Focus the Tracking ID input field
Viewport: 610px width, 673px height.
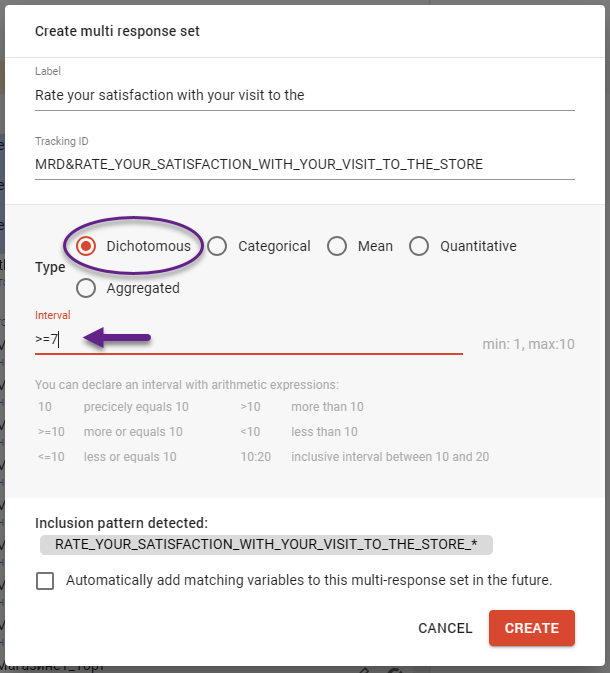304,164
